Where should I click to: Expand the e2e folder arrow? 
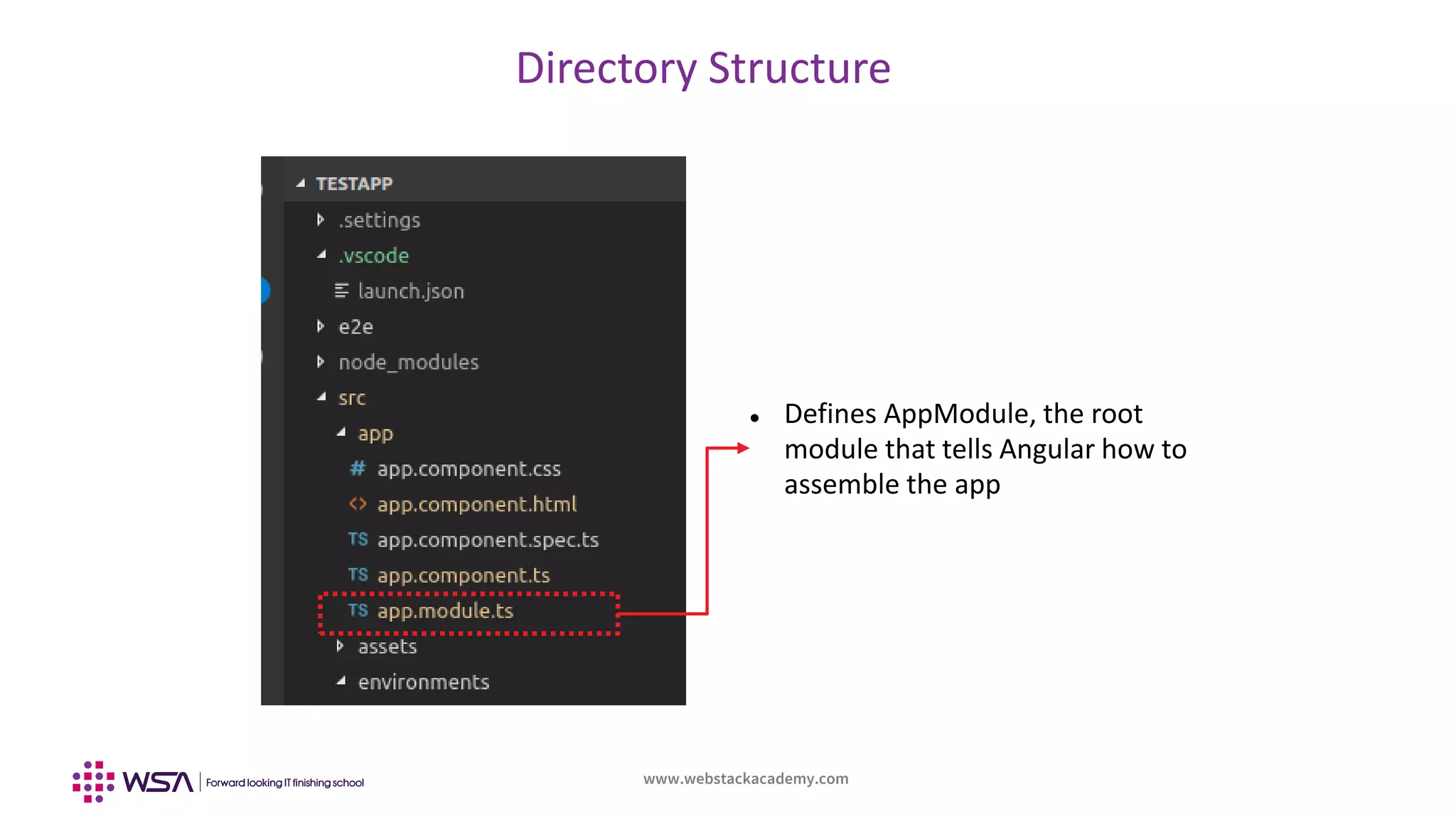coord(321,326)
